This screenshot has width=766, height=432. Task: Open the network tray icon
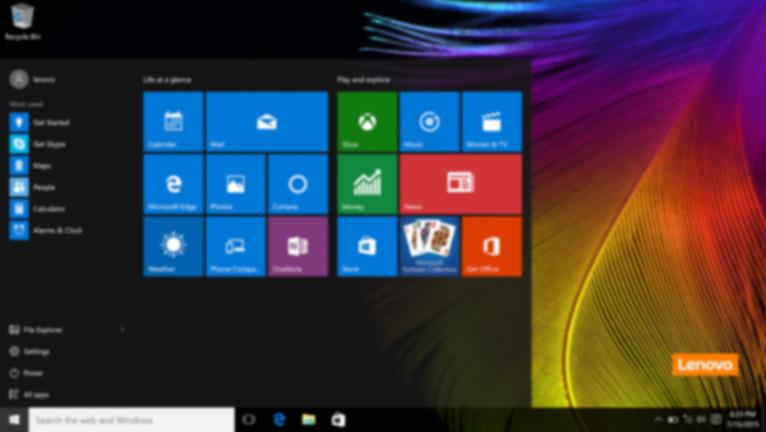[x=688, y=419]
